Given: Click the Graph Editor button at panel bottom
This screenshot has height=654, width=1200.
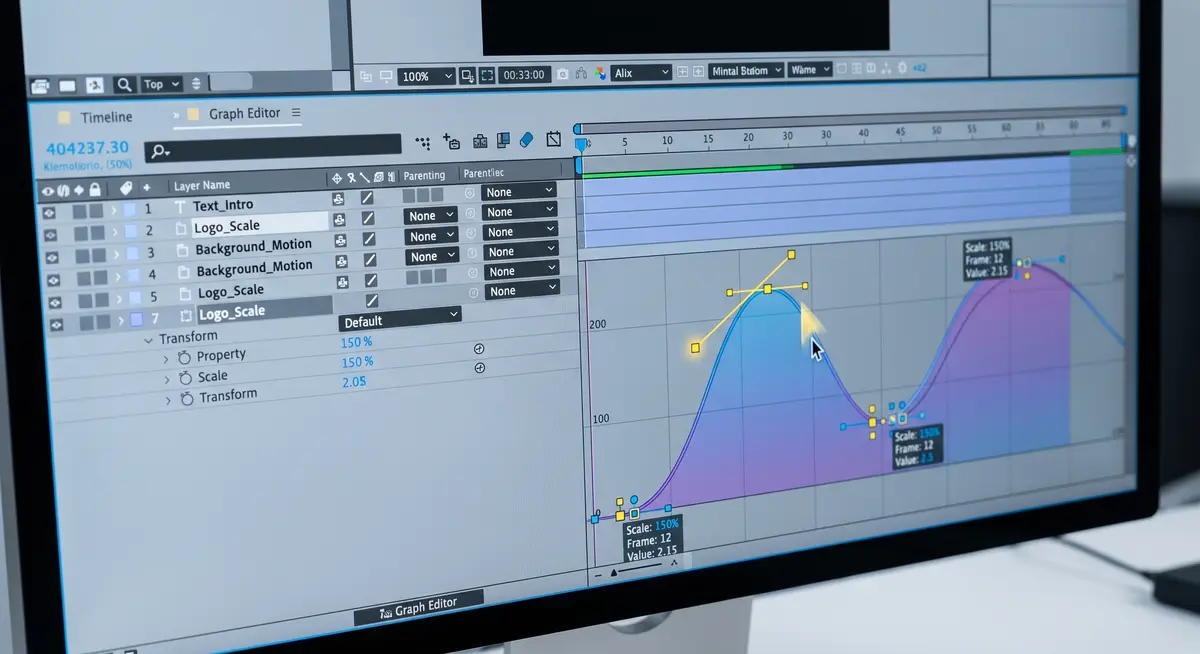Looking at the screenshot, I should (x=418, y=608).
